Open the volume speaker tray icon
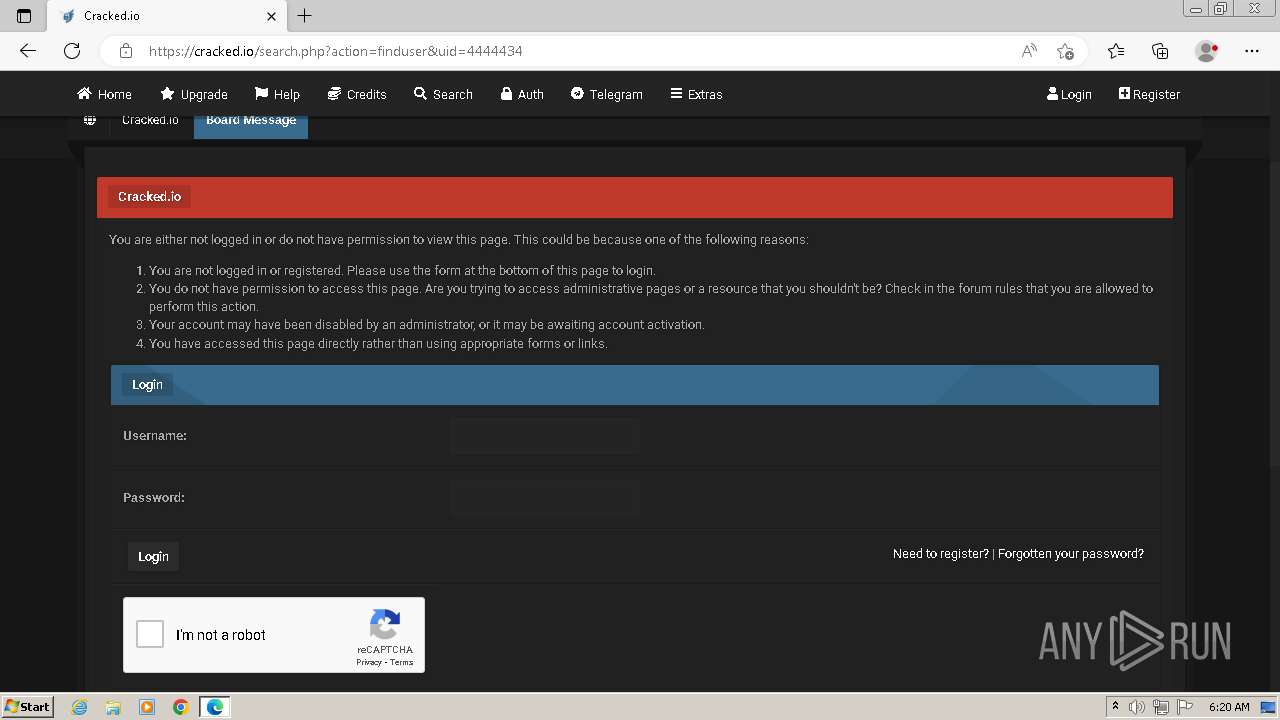The height and width of the screenshot is (720, 1280). tap(1137, 707)
